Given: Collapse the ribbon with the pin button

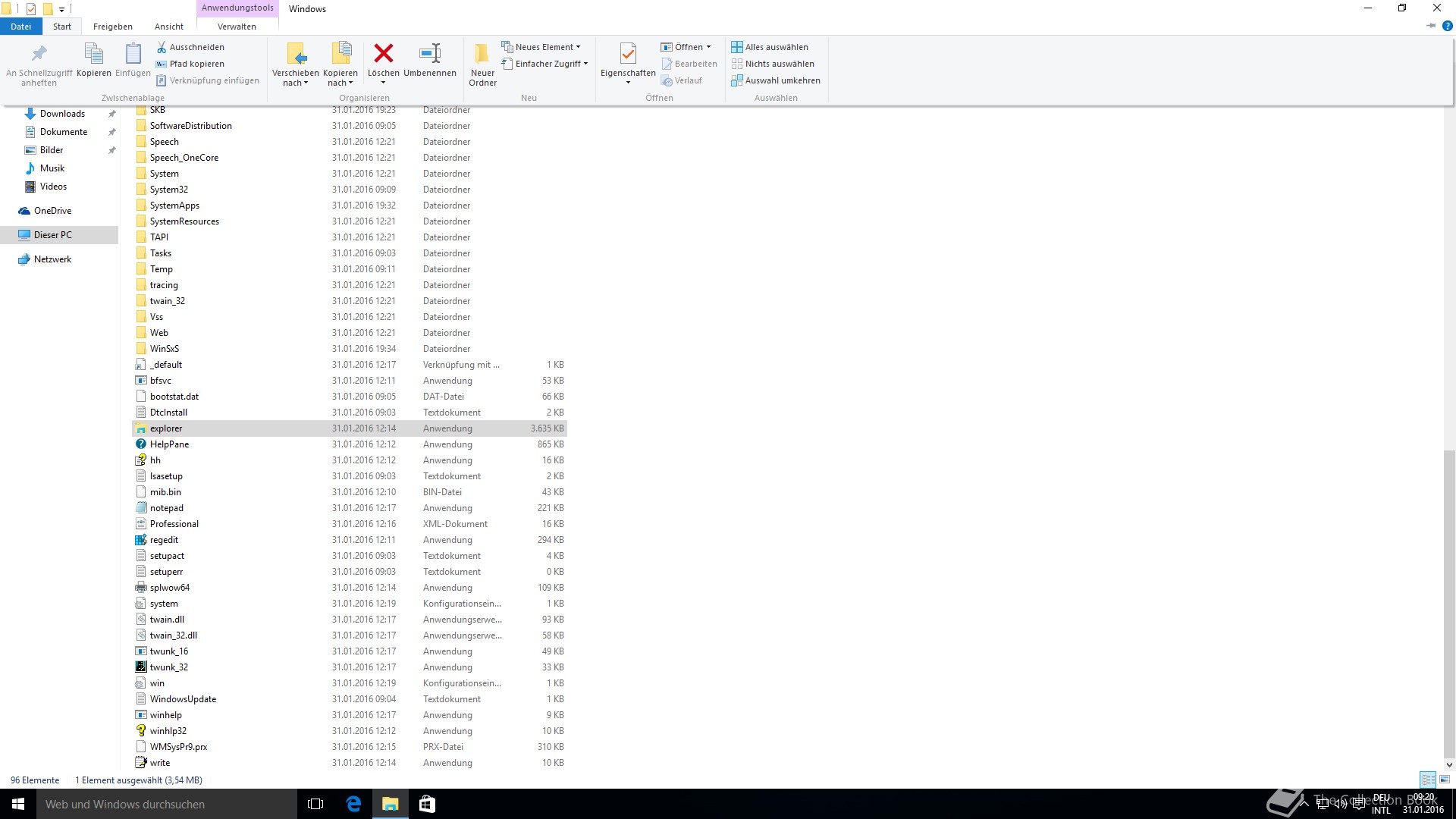Looking at the screenshot, I should (1431, 26).
